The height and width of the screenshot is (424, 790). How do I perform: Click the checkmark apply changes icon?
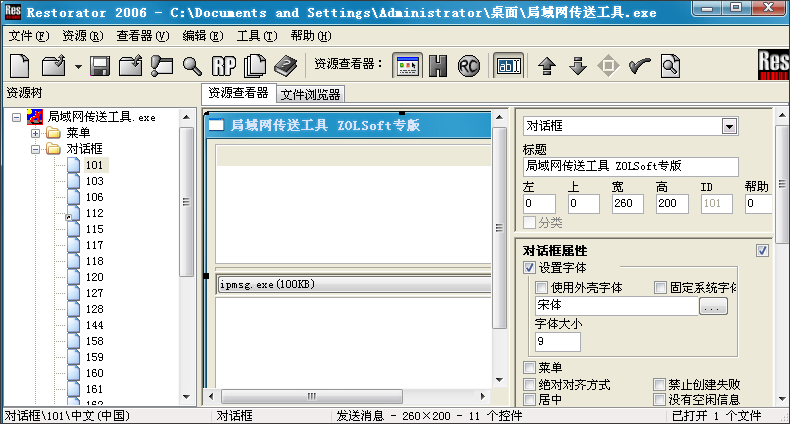point(639,66)
